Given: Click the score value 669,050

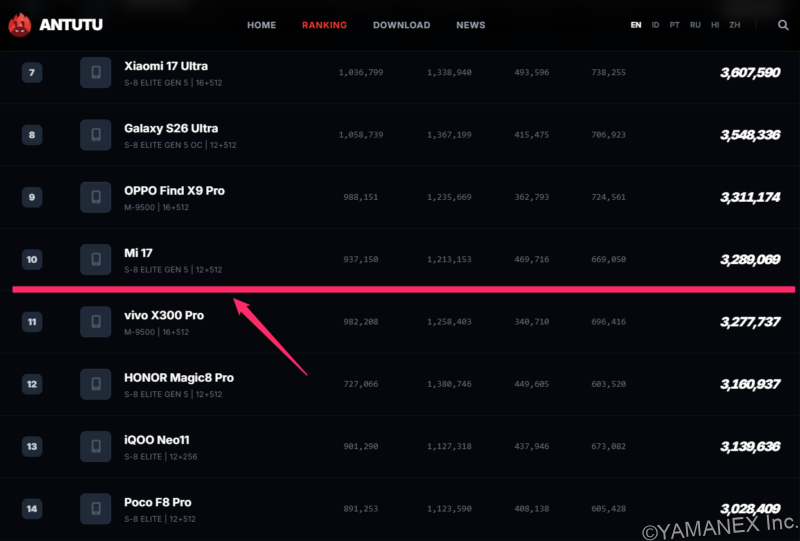Looking at the screenshot, I should (x=608, y=259).
